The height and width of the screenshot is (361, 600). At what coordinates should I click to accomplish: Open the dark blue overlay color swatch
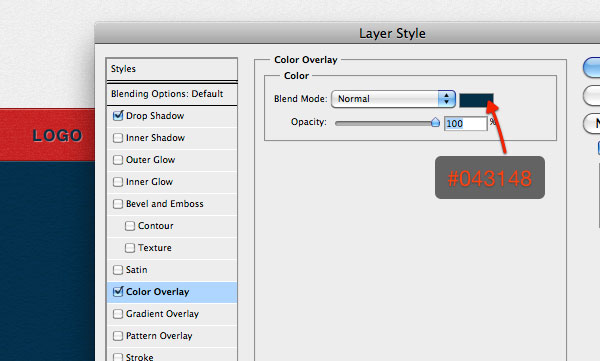[x=476, y=100]
